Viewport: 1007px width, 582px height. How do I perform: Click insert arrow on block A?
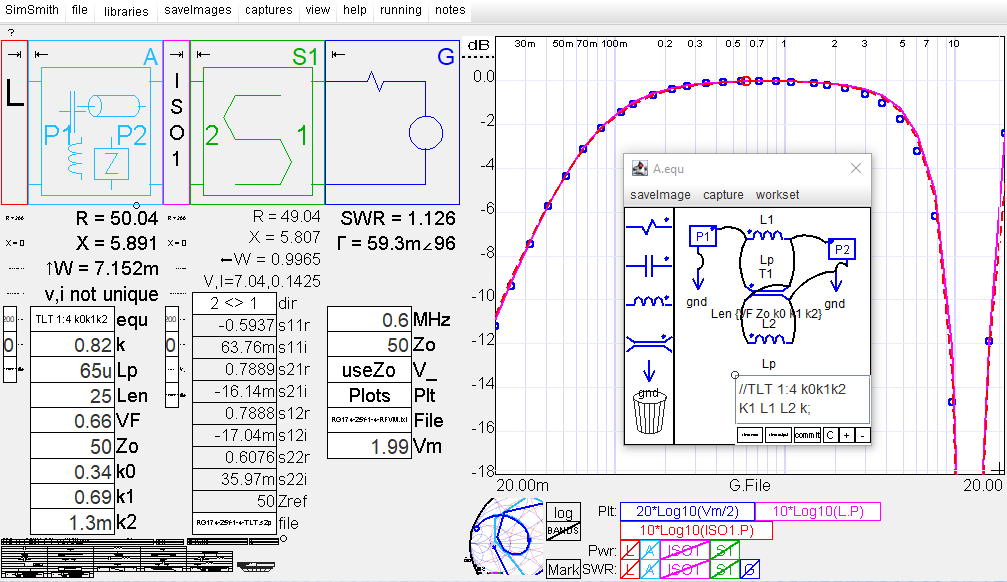click(41, 55)
